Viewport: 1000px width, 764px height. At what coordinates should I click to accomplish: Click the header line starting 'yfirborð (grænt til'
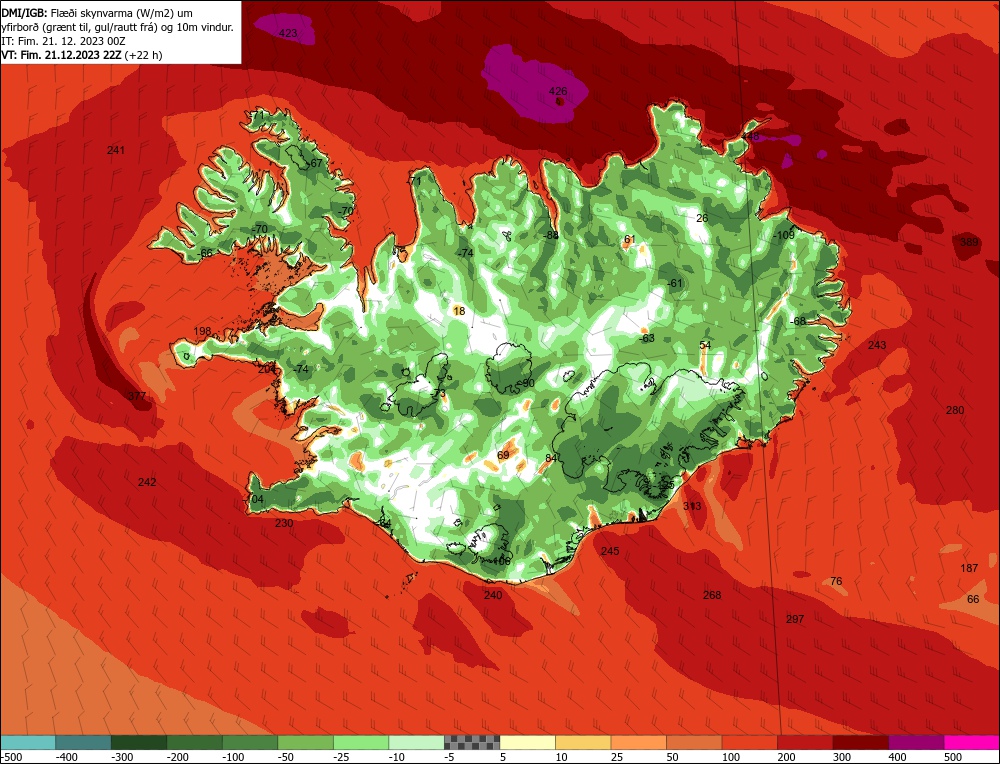tap(118, 27)
